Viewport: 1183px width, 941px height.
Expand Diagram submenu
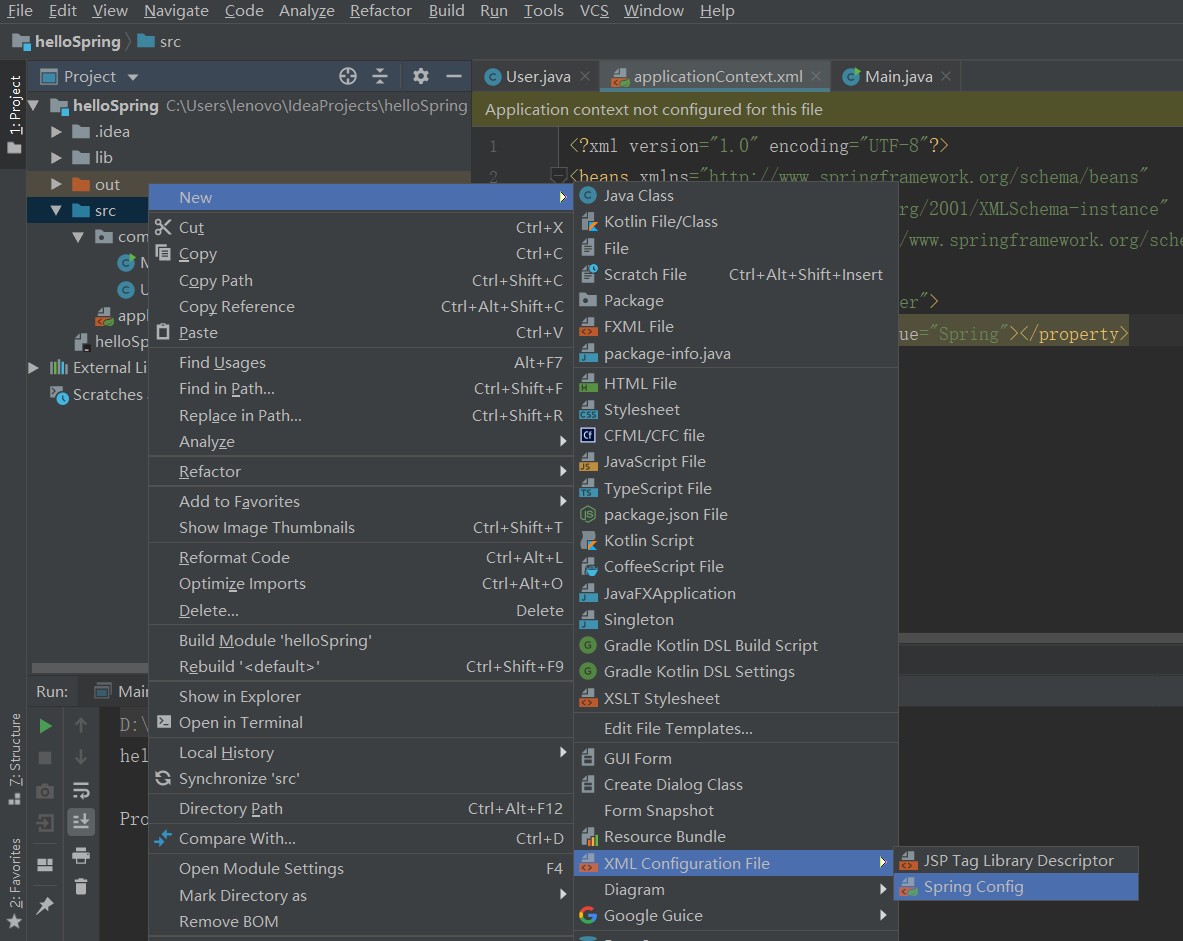pos(736,890)
